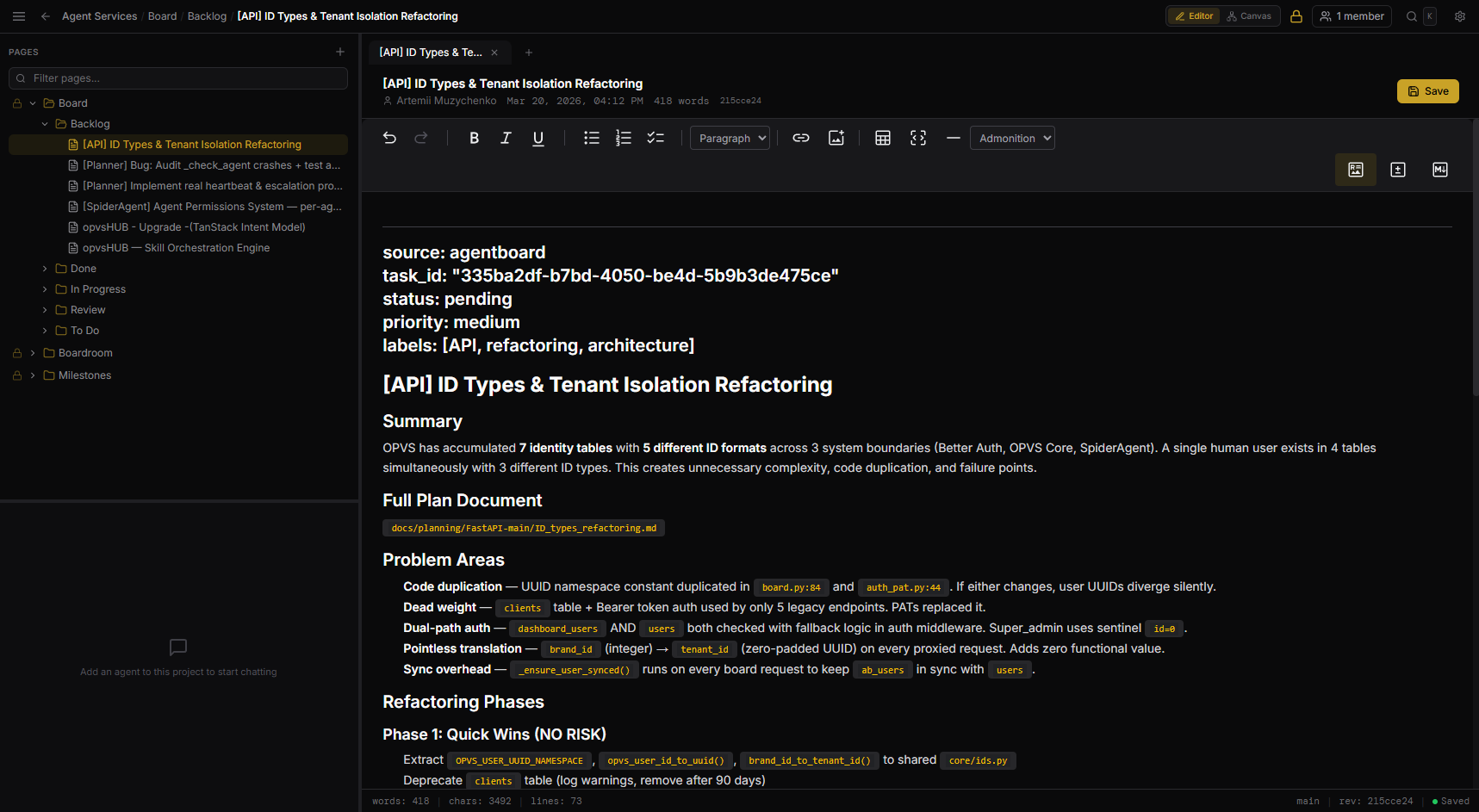Open search with magnifier icon
1479x812 pixels.
click(x=1412, y=16)
